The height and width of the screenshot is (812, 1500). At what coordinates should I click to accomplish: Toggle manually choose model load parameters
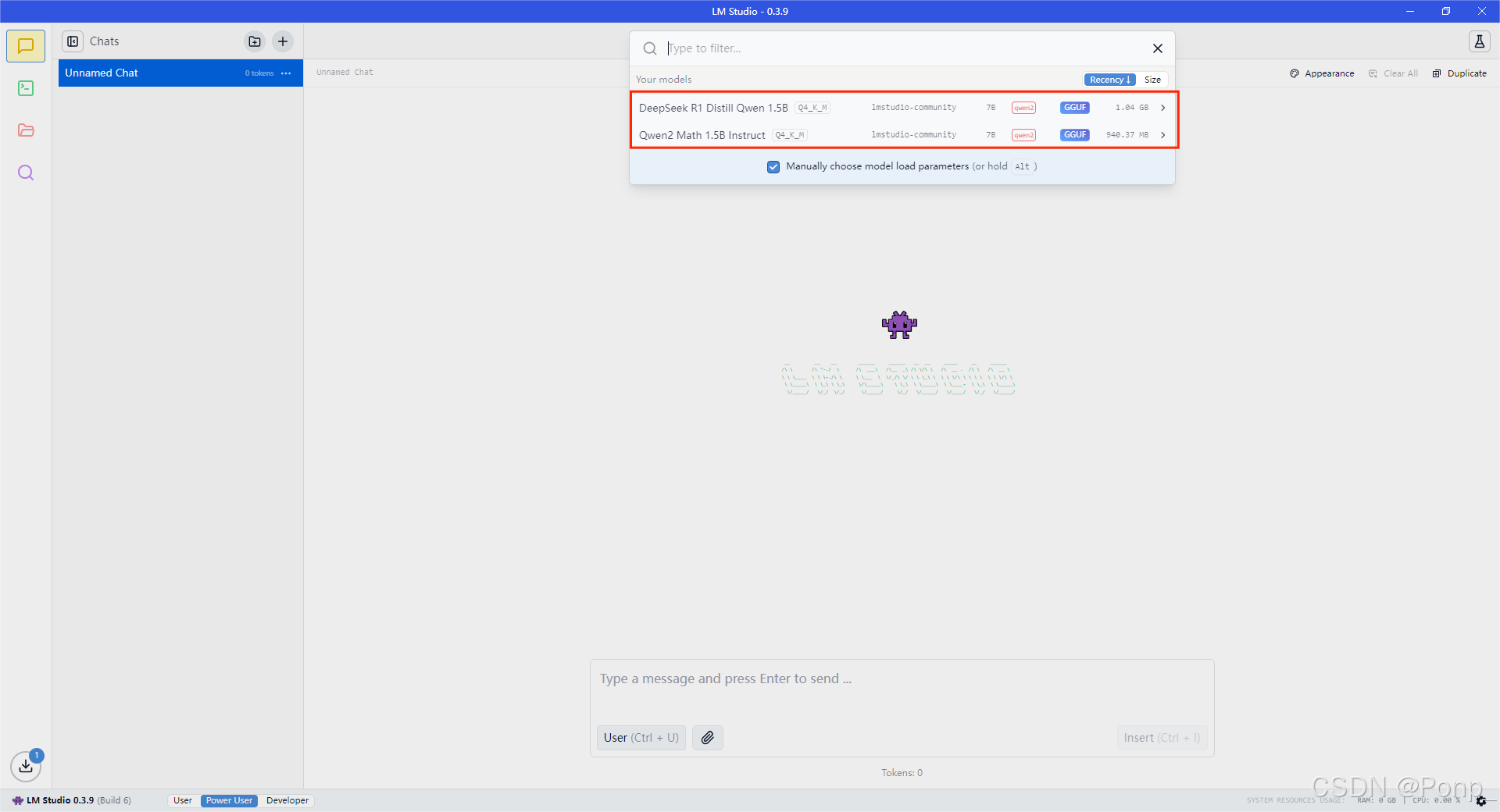pyautogui.click(x=773, y=167)
